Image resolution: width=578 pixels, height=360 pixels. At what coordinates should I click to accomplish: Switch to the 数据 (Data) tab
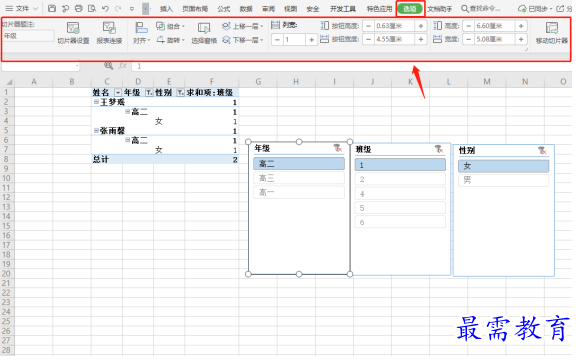[246, 9]
